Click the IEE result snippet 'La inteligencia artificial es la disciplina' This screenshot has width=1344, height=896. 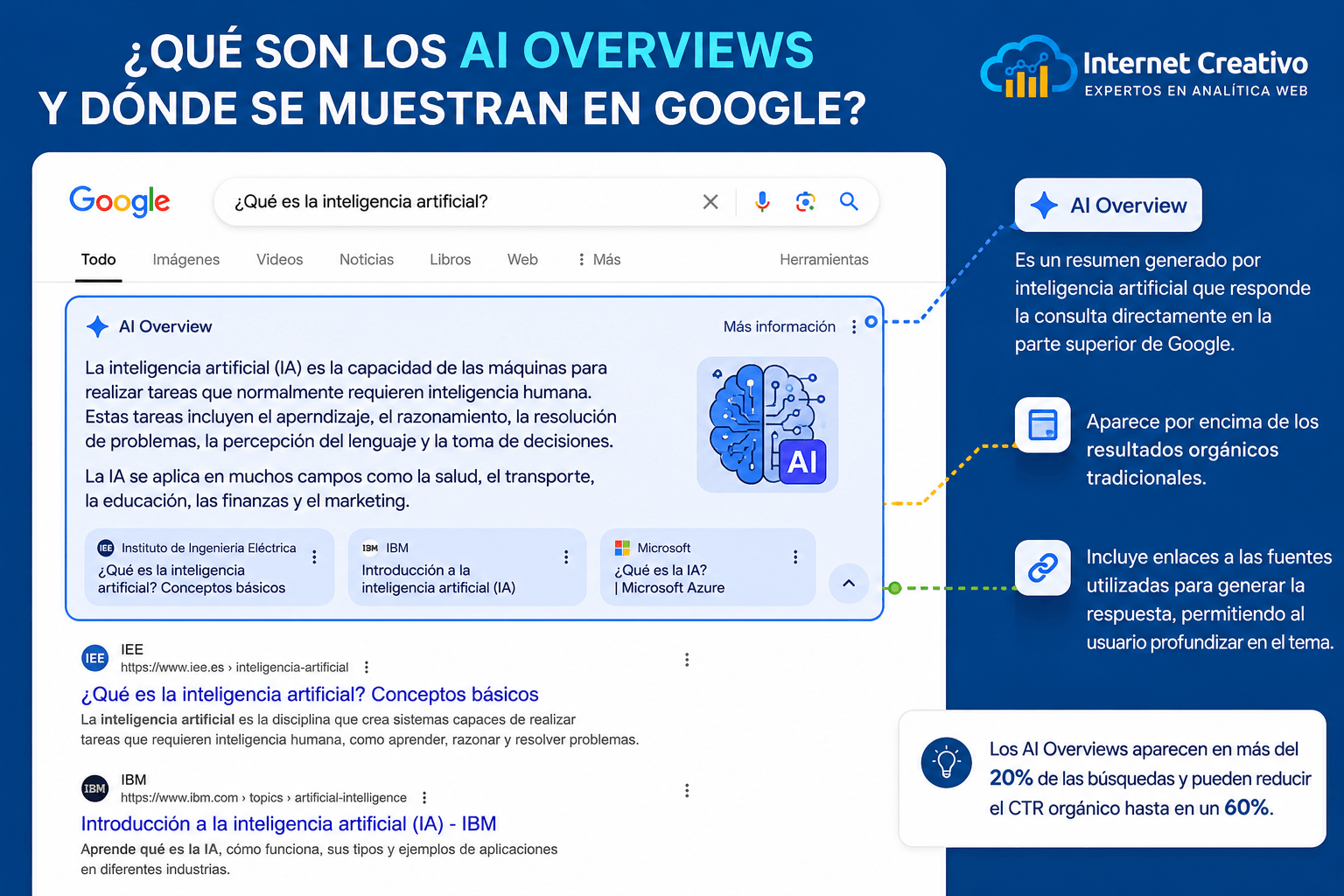click(360, 730)
